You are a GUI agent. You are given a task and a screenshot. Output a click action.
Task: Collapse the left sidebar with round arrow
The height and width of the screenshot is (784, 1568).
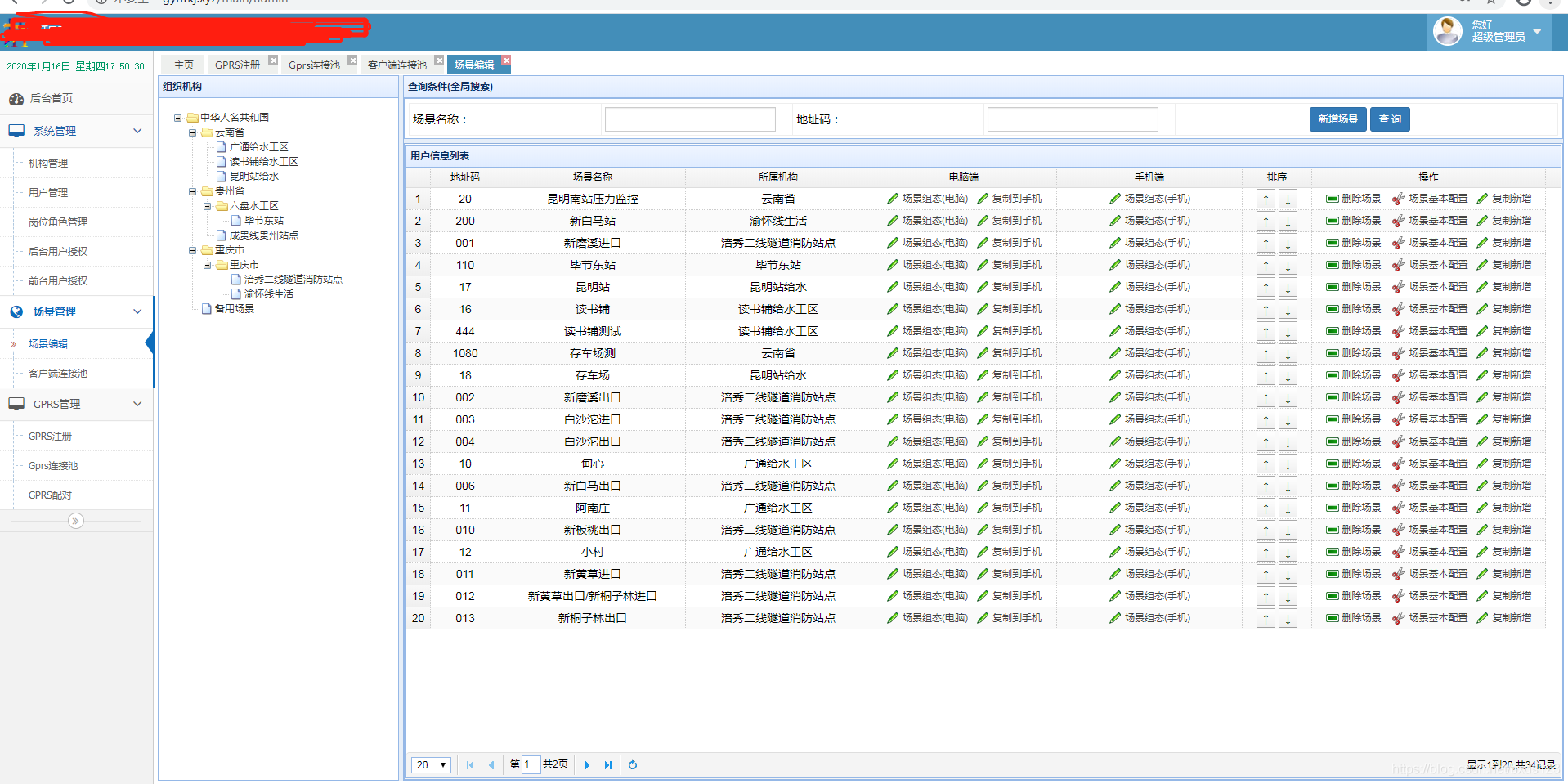click(x=76, y=521)
